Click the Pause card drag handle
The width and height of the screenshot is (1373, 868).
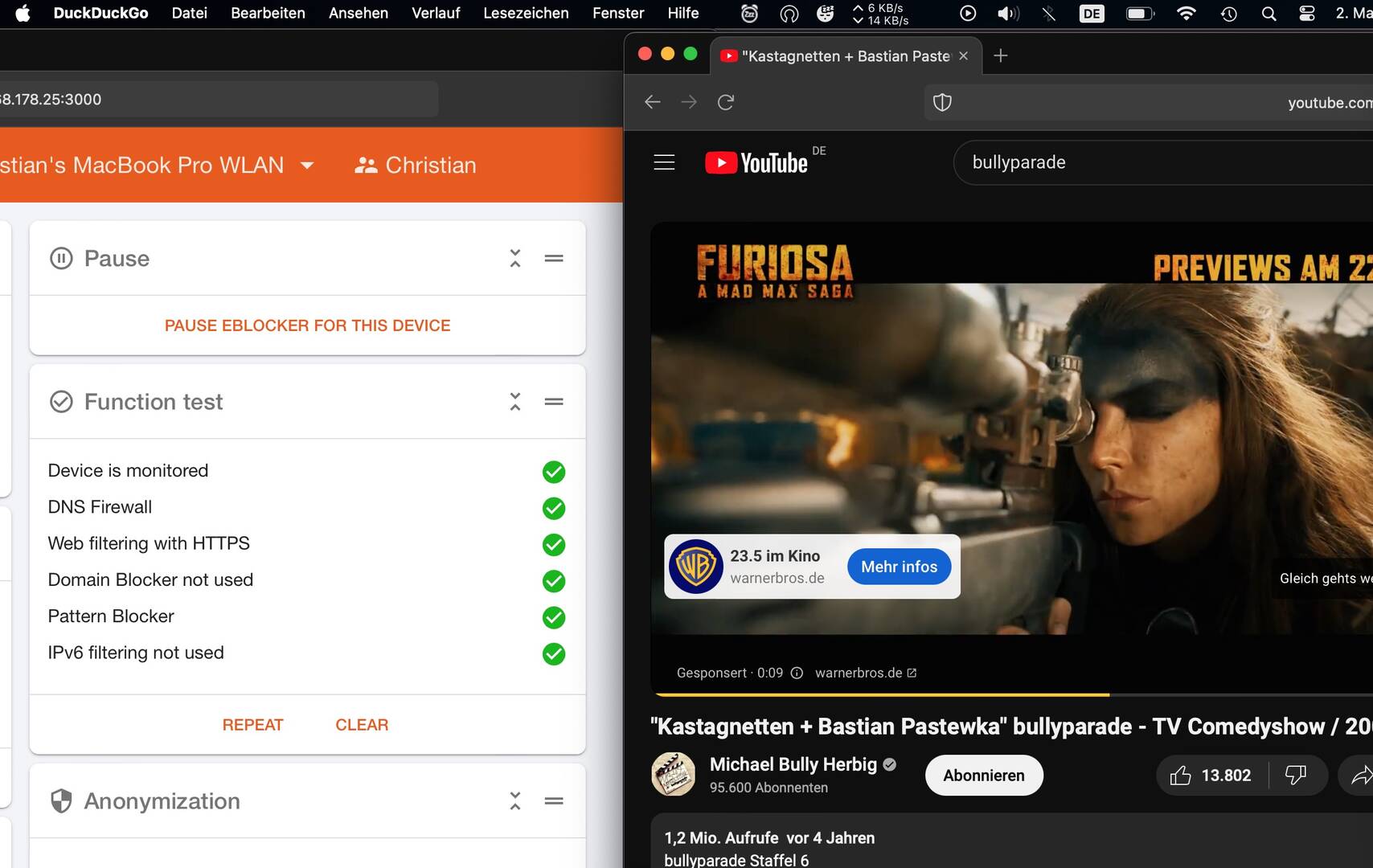click(x=554, y=258)
